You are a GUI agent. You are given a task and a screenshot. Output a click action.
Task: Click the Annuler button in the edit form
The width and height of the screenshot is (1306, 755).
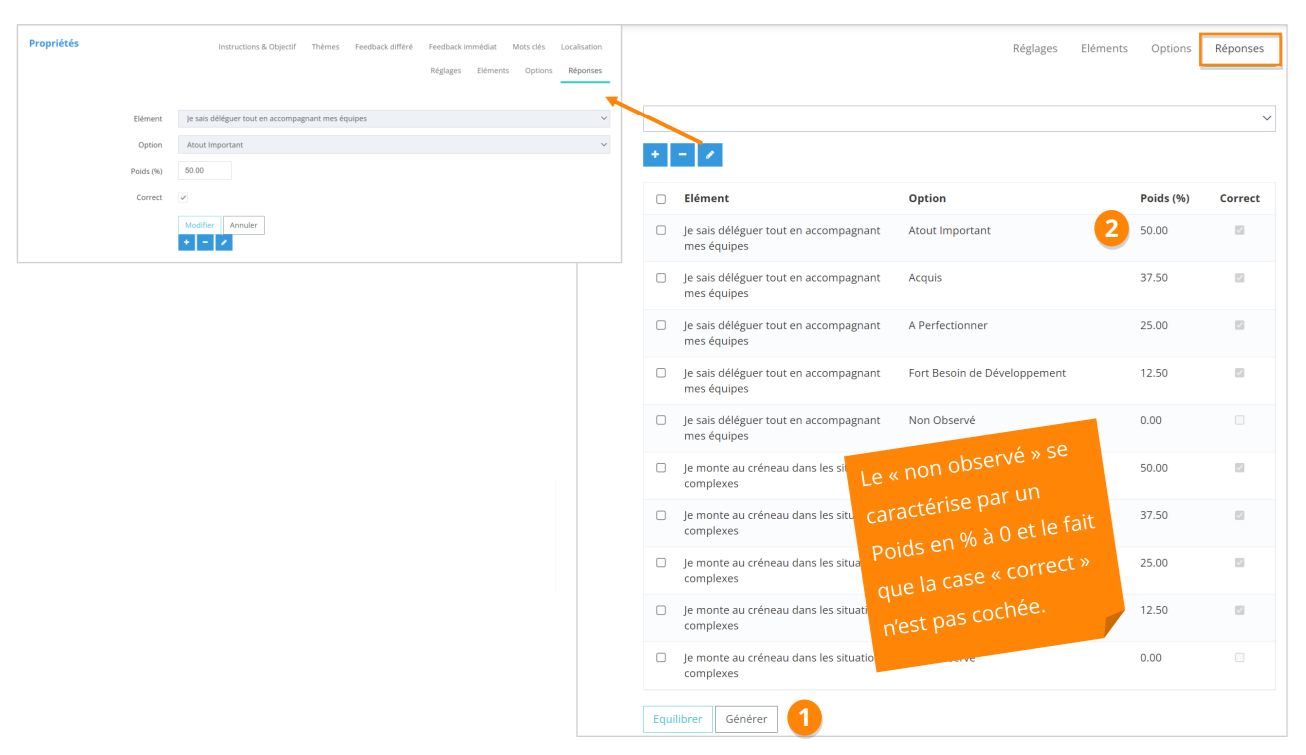tap(244, 226)
